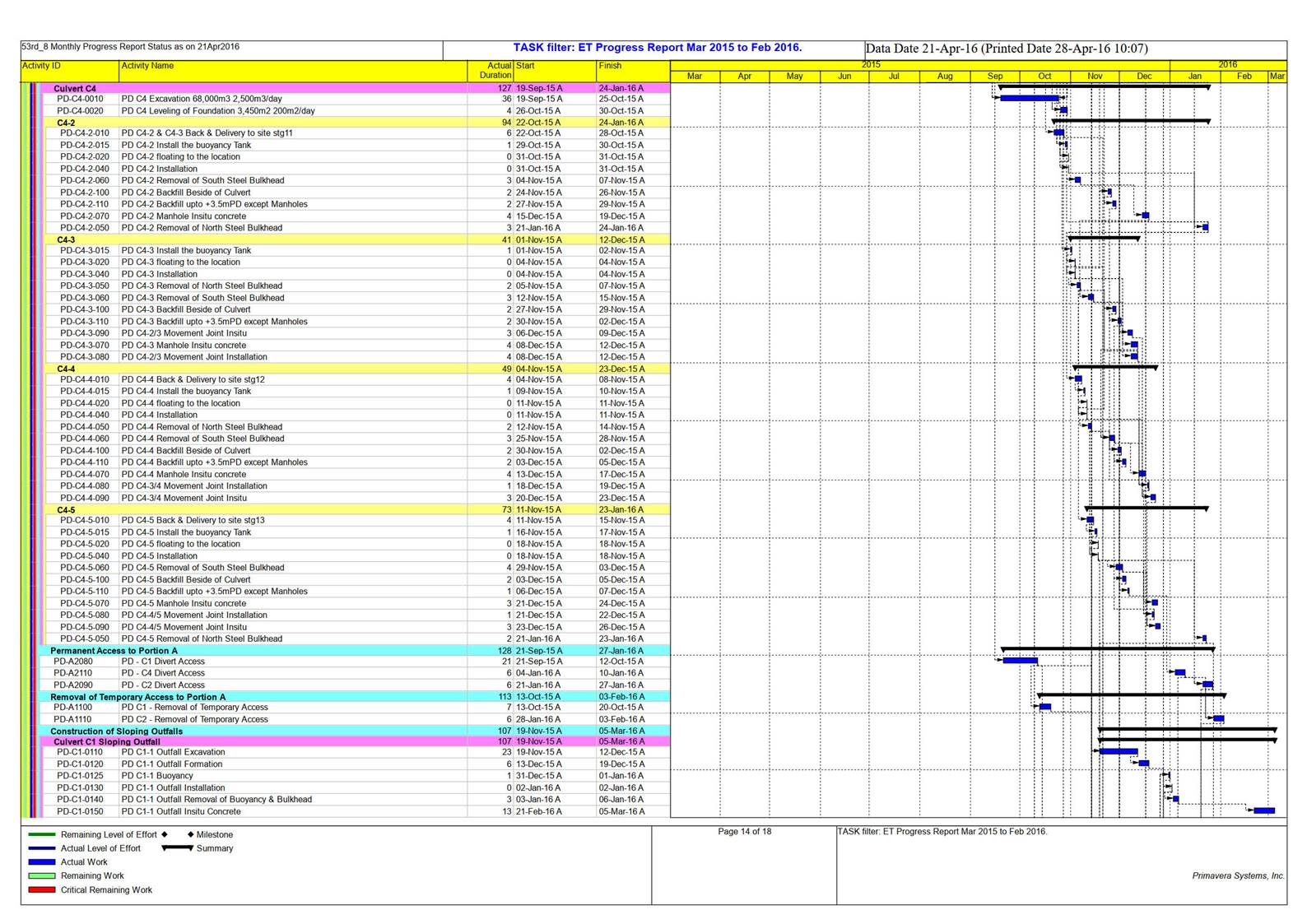Select 'PD C4-4 Back & Delivery to site stg12'
Viewport: 1307px width, 924px height.
click(x=193, y=380)
